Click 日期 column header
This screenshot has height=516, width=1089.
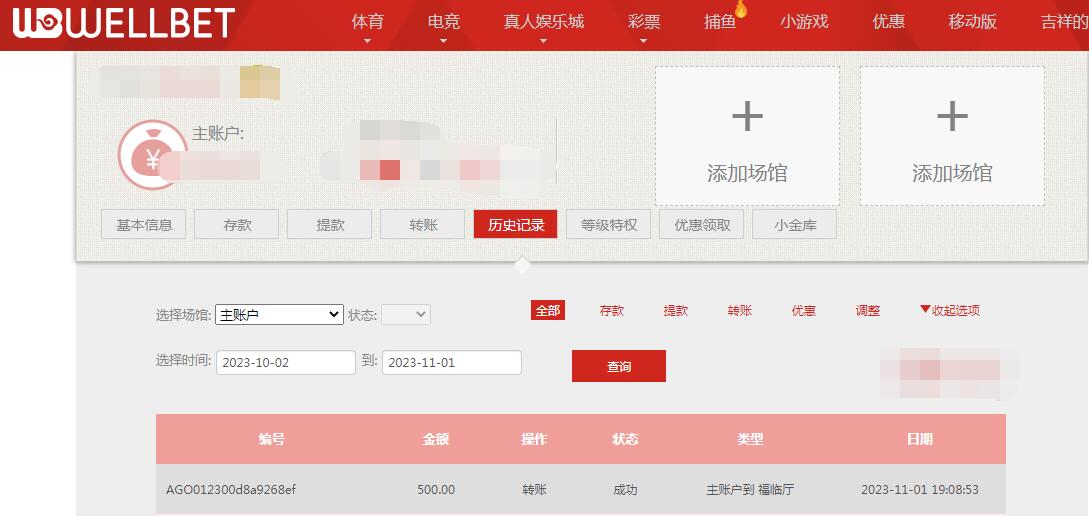click(x=920, y=439)
